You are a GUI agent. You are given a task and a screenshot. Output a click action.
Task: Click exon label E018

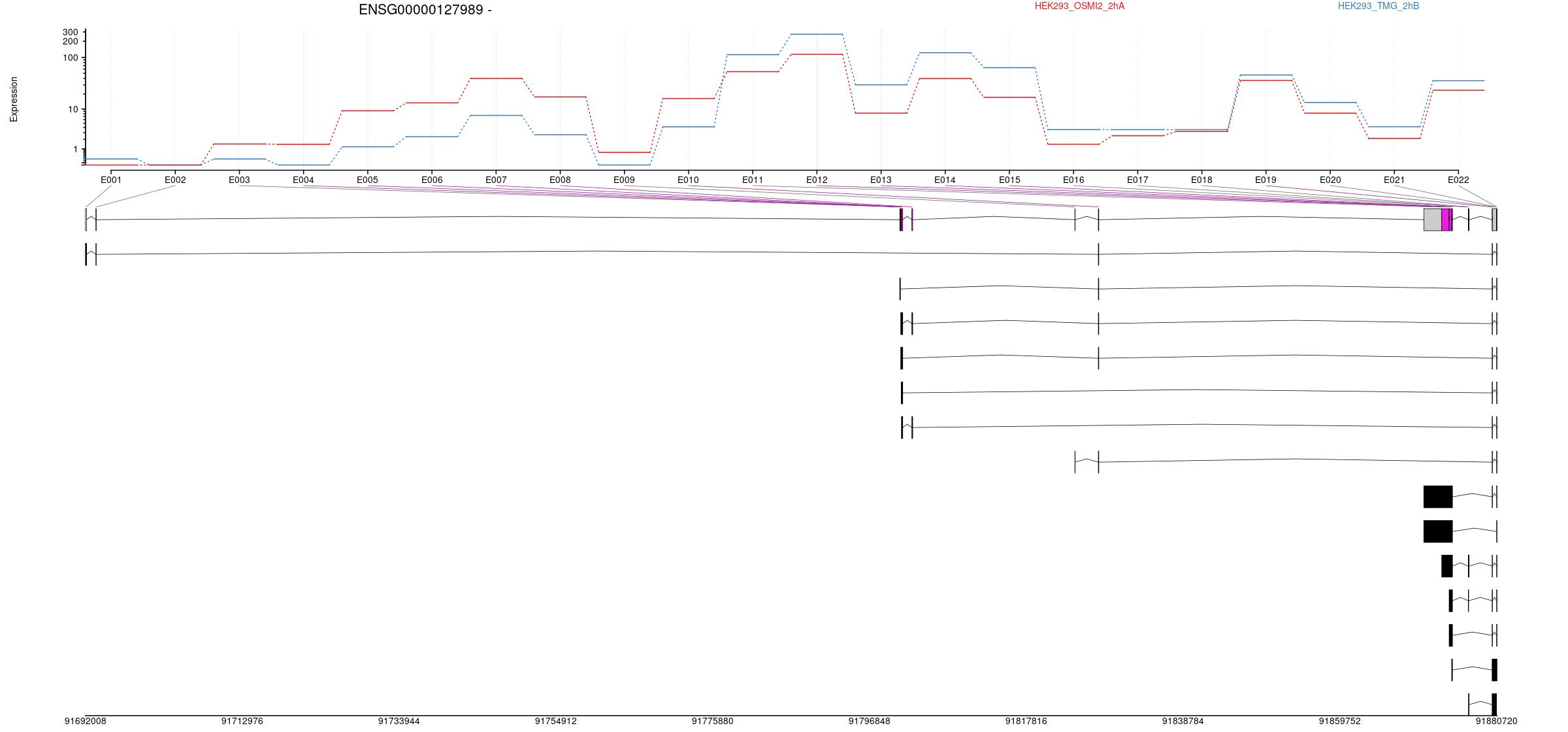pyautogui.click(x=1201, y=180)
